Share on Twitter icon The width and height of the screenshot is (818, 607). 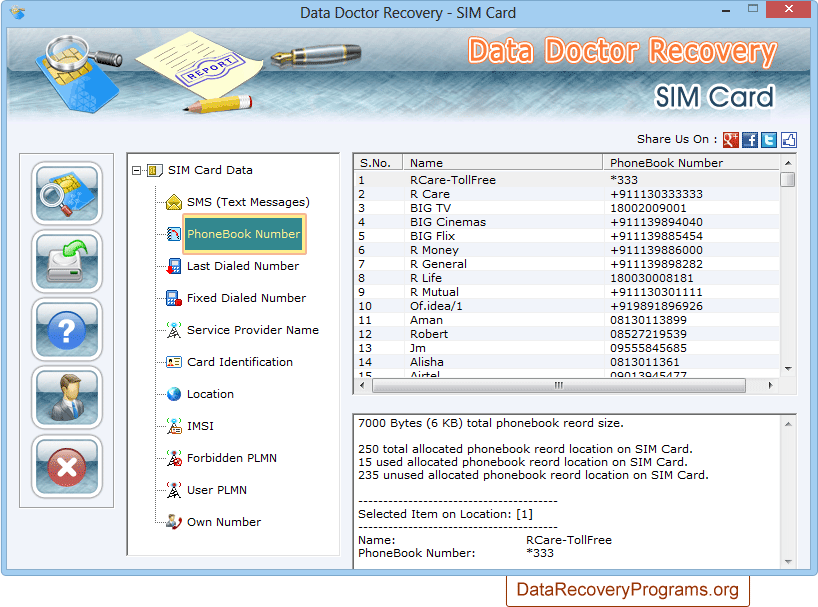point(769,140)
